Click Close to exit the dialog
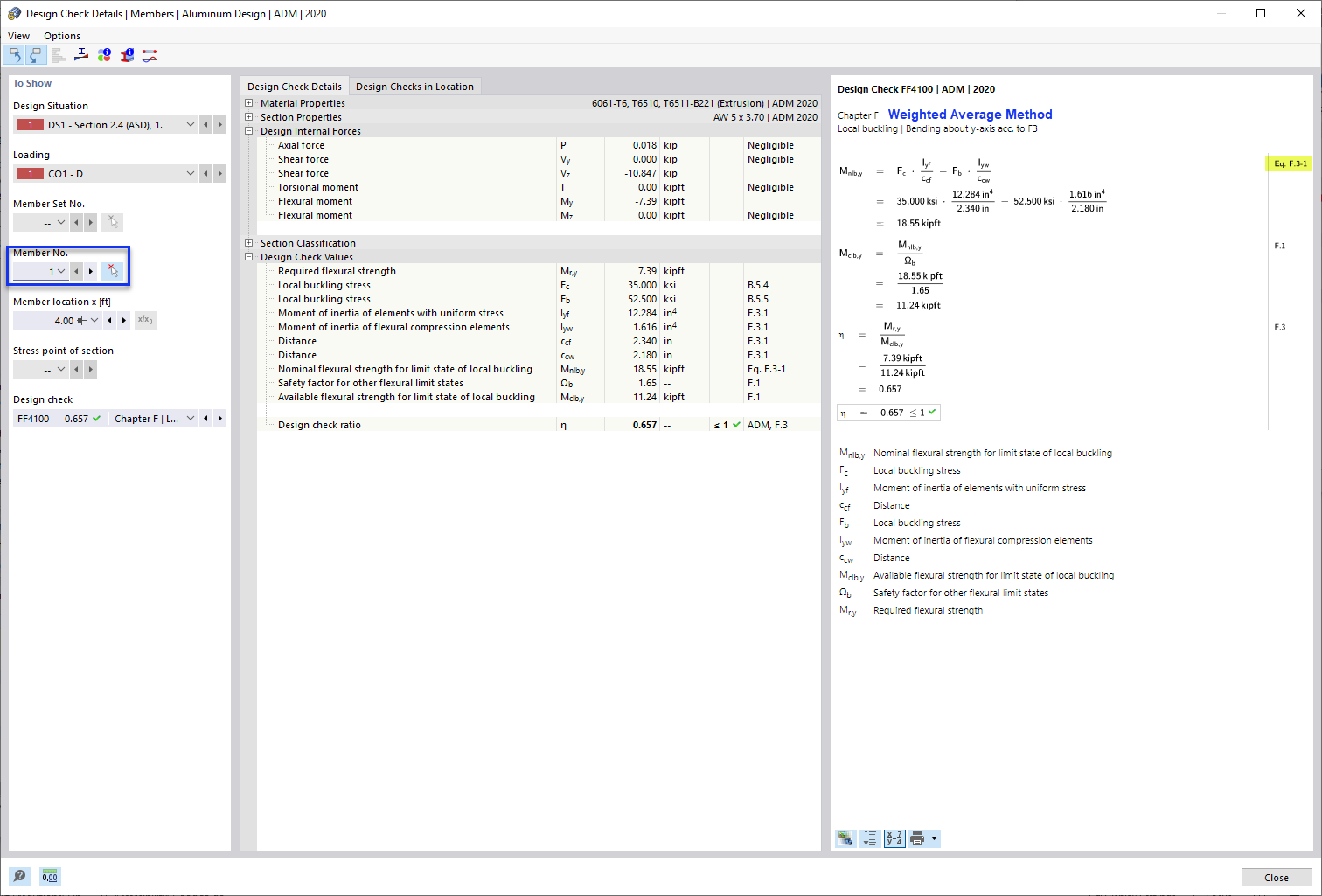 1277,877
